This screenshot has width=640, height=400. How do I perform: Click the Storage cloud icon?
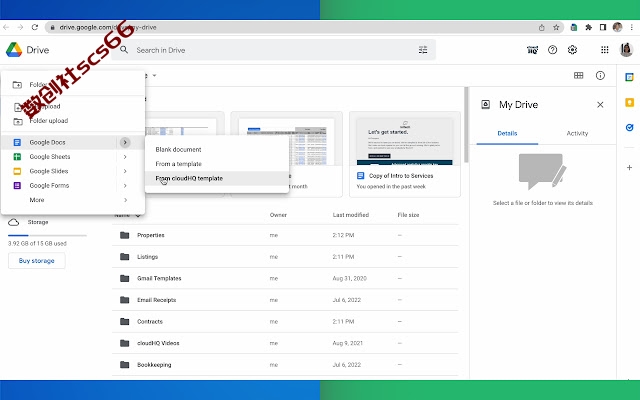pyautogui.click(x=13, y=222)
